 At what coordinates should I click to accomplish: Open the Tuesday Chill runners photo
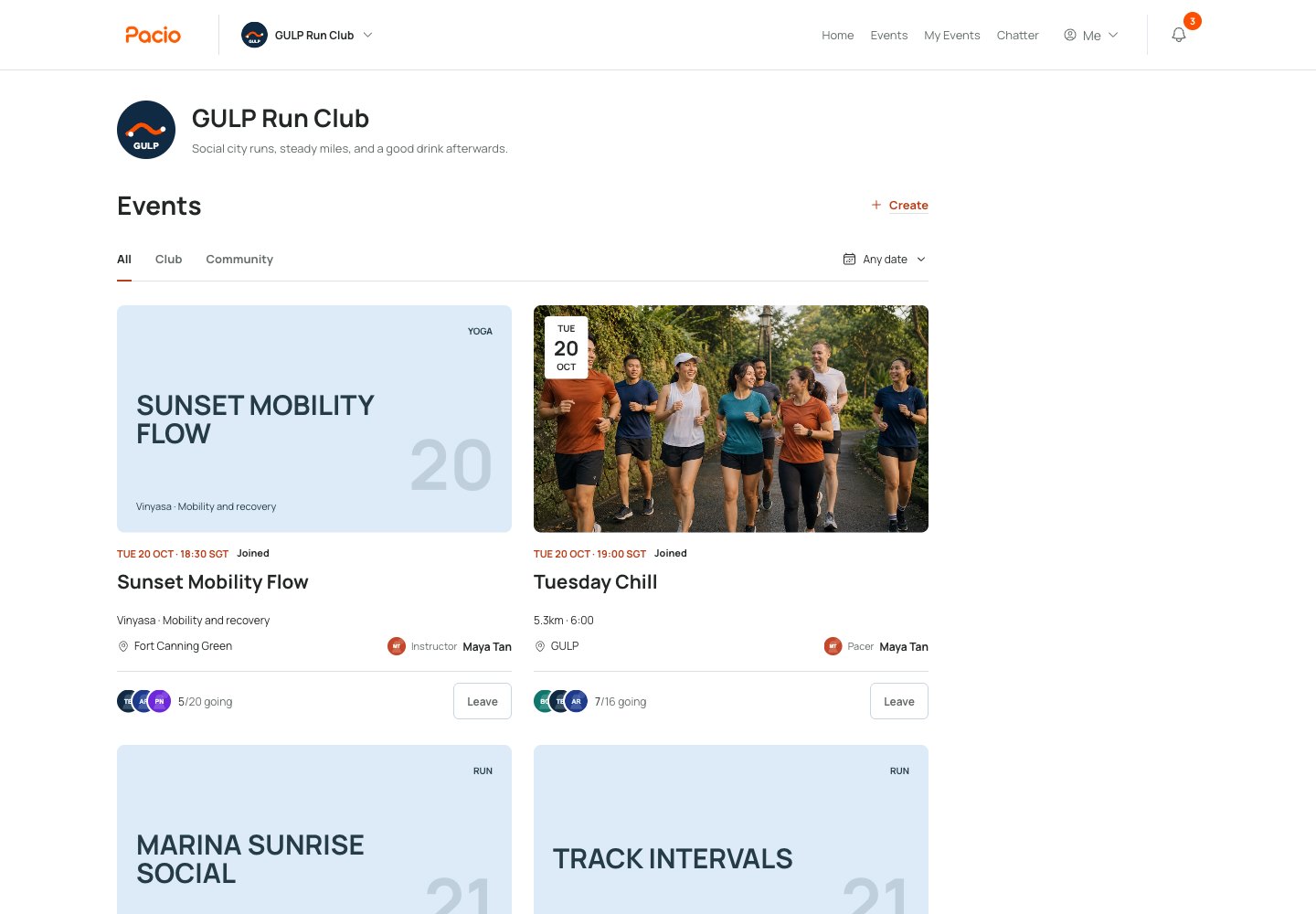click(x=731, y=419)
